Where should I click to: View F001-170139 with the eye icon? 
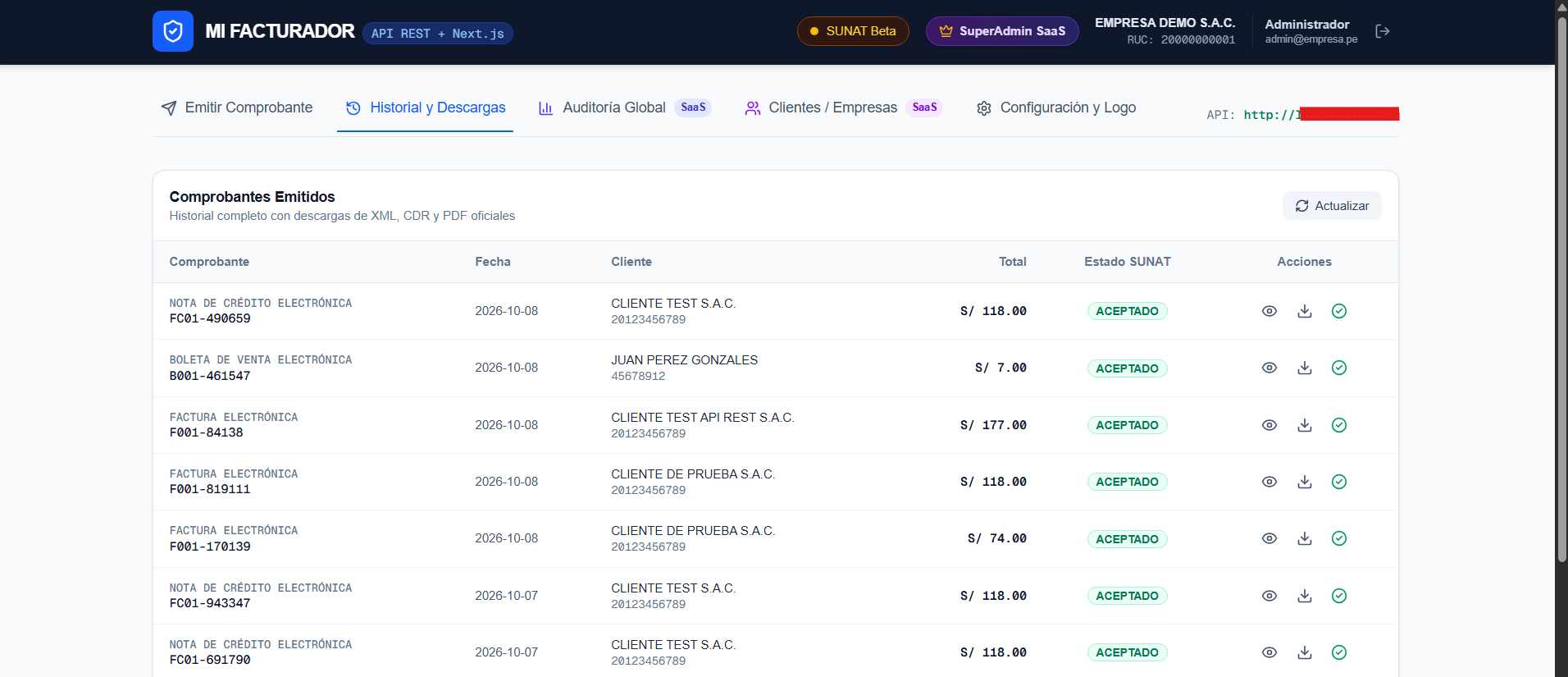[x=1269, y=538]
